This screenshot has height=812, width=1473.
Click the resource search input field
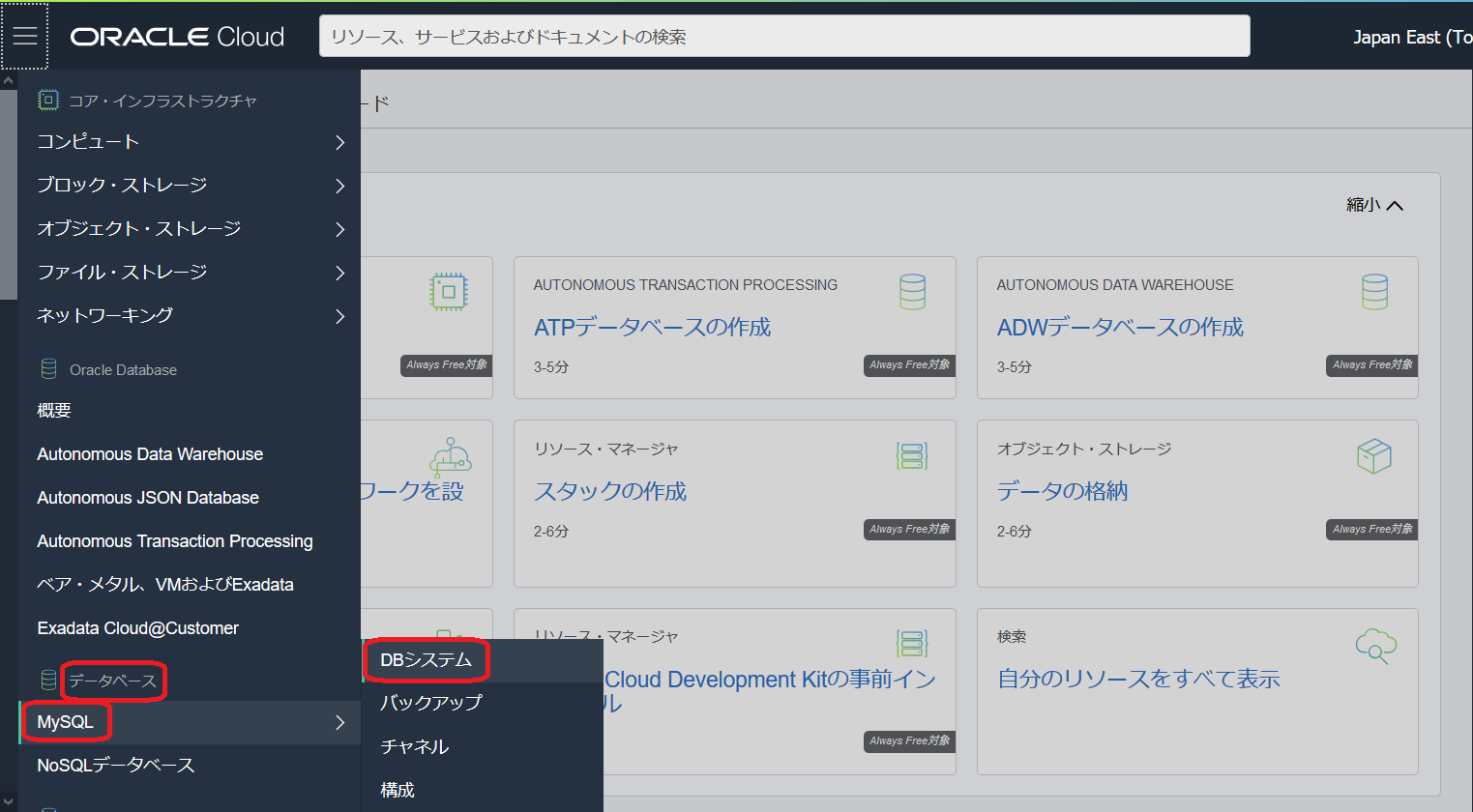coord(783,37)
